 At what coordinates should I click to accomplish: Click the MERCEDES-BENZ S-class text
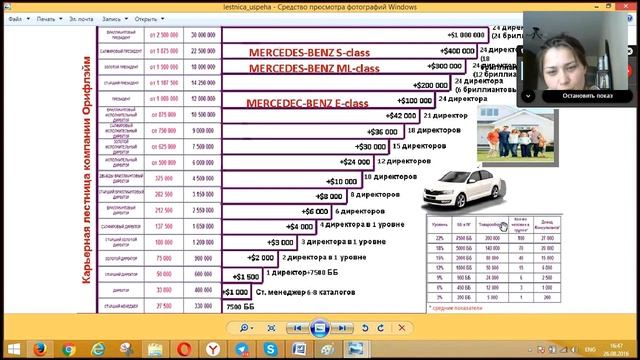[x=309, y=53]
